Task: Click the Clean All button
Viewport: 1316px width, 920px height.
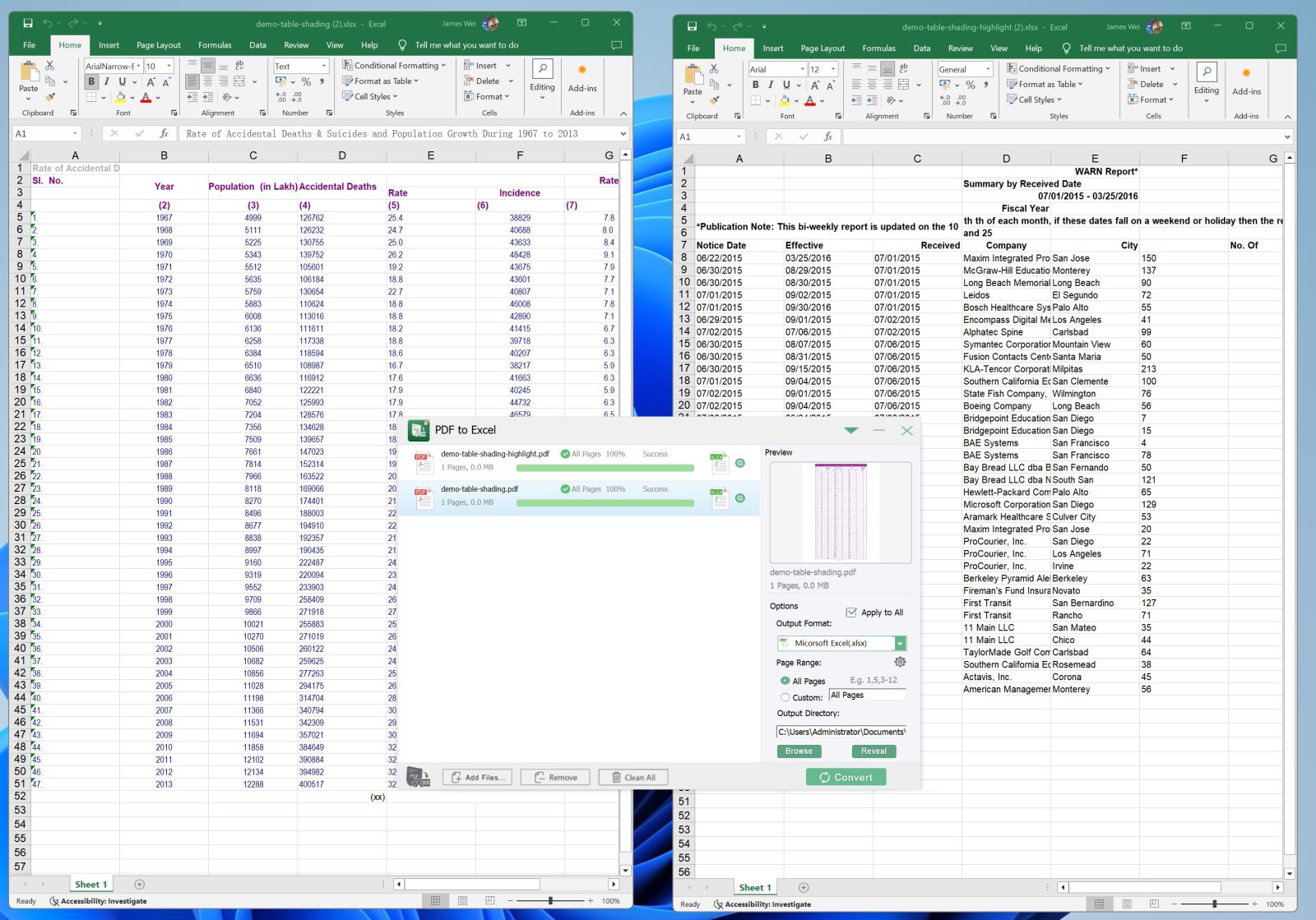Action: pos(633,777)
